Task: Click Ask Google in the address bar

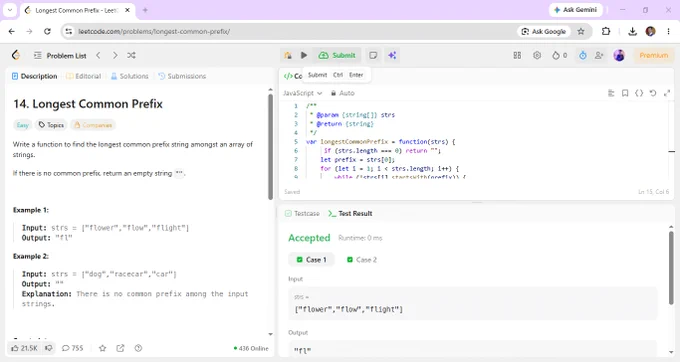Action: click(x=543, y=31)
